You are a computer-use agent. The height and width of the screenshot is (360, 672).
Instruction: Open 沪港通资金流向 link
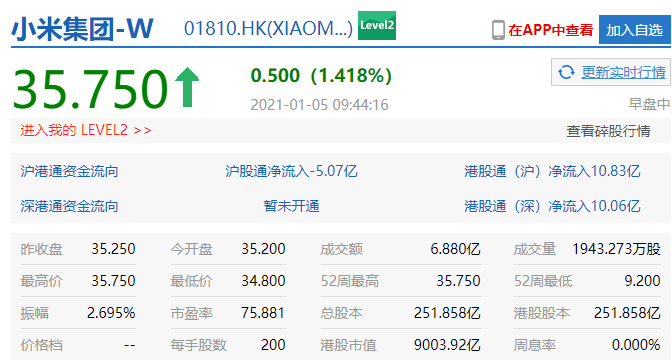[x=69, y=171]
